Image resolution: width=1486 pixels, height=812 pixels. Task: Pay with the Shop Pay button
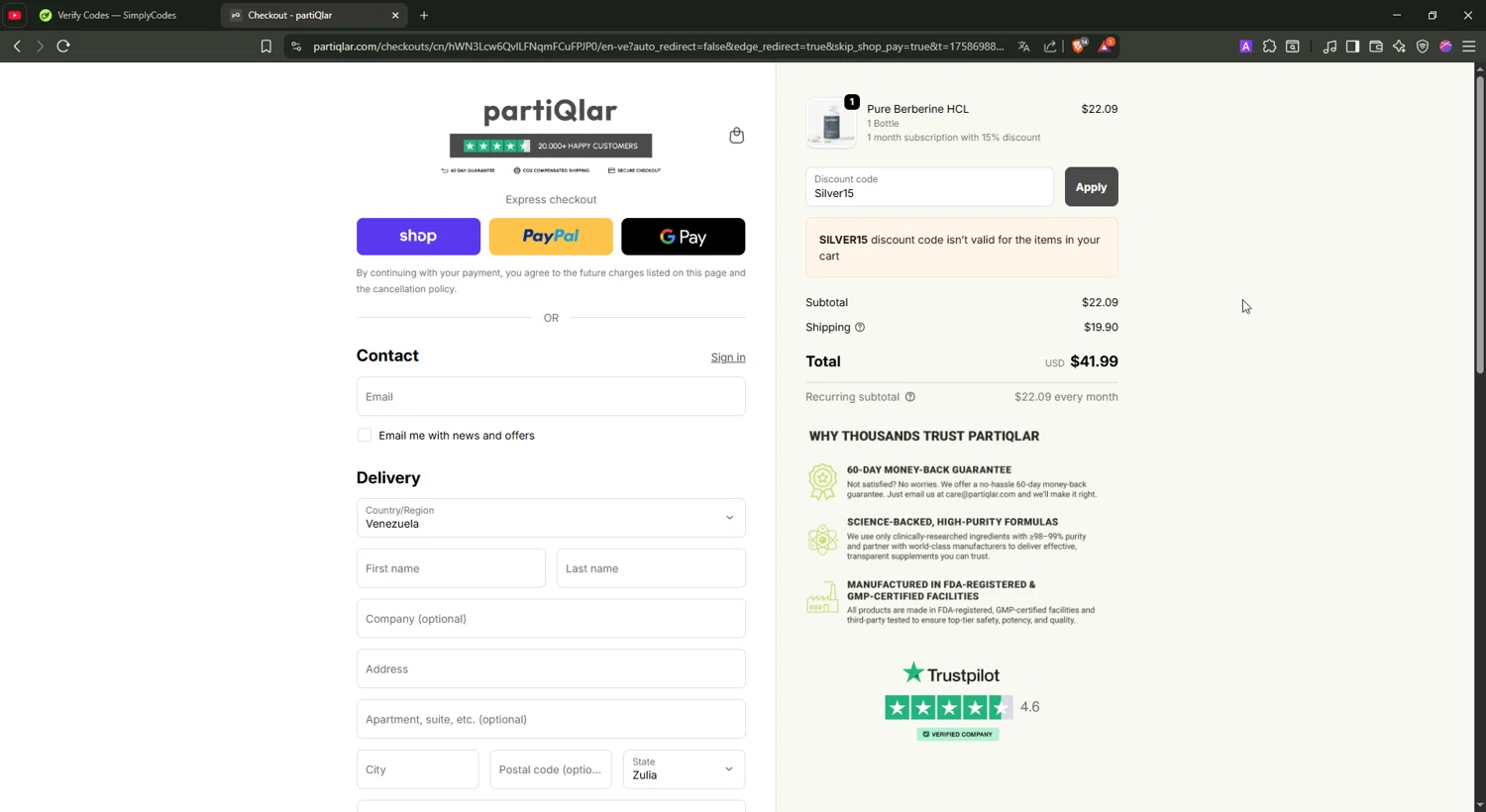(x=418, y=237)
